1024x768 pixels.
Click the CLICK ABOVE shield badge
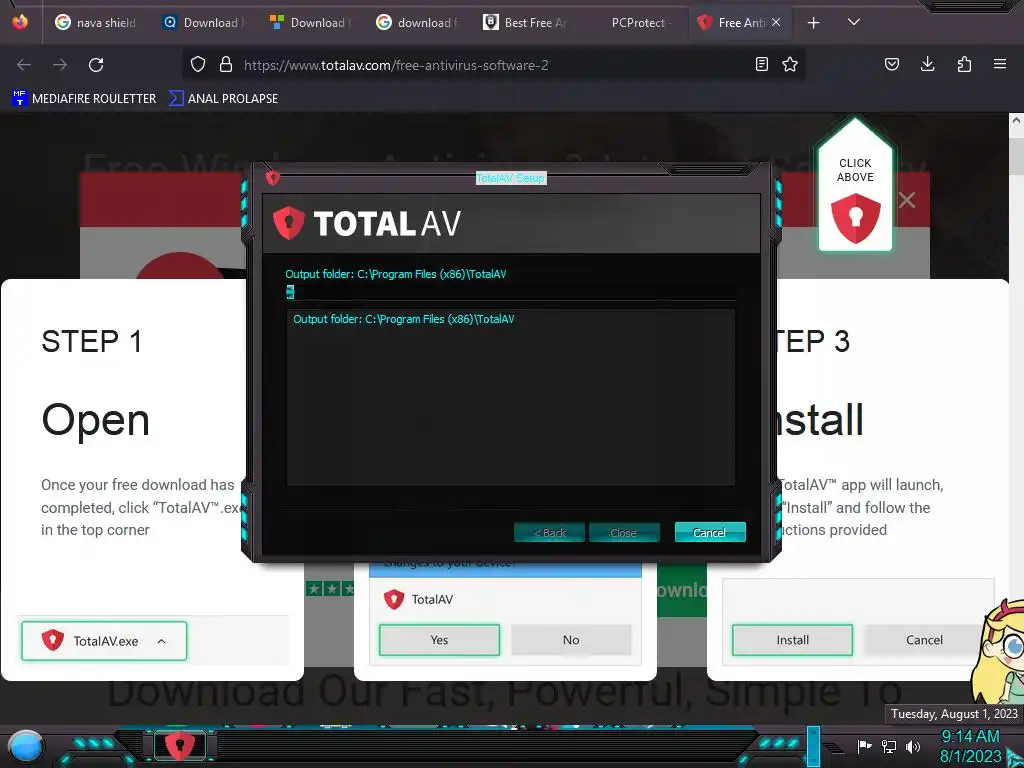pos(856,185)
